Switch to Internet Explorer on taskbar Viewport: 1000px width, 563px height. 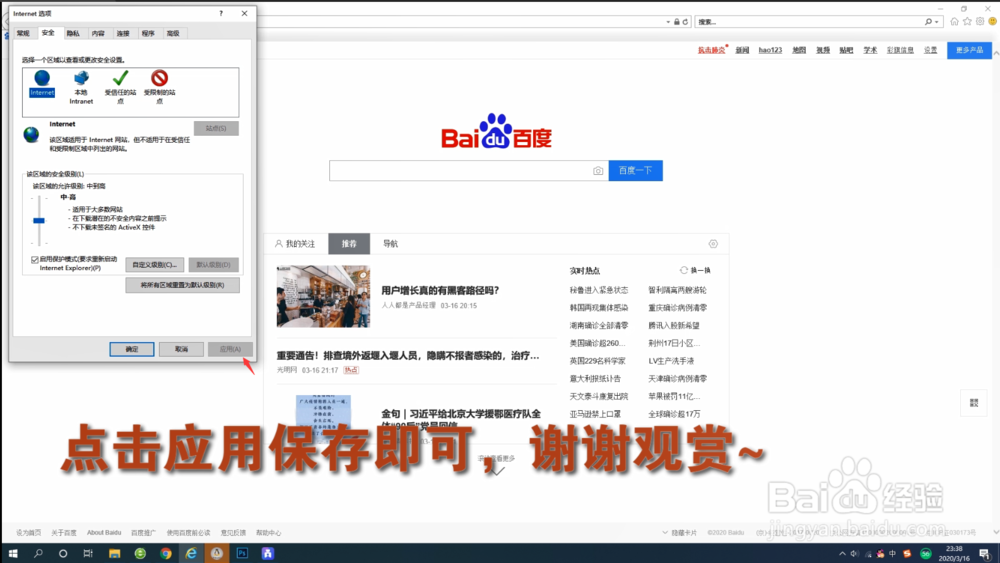pyautogui.click(x=191, y=553)
